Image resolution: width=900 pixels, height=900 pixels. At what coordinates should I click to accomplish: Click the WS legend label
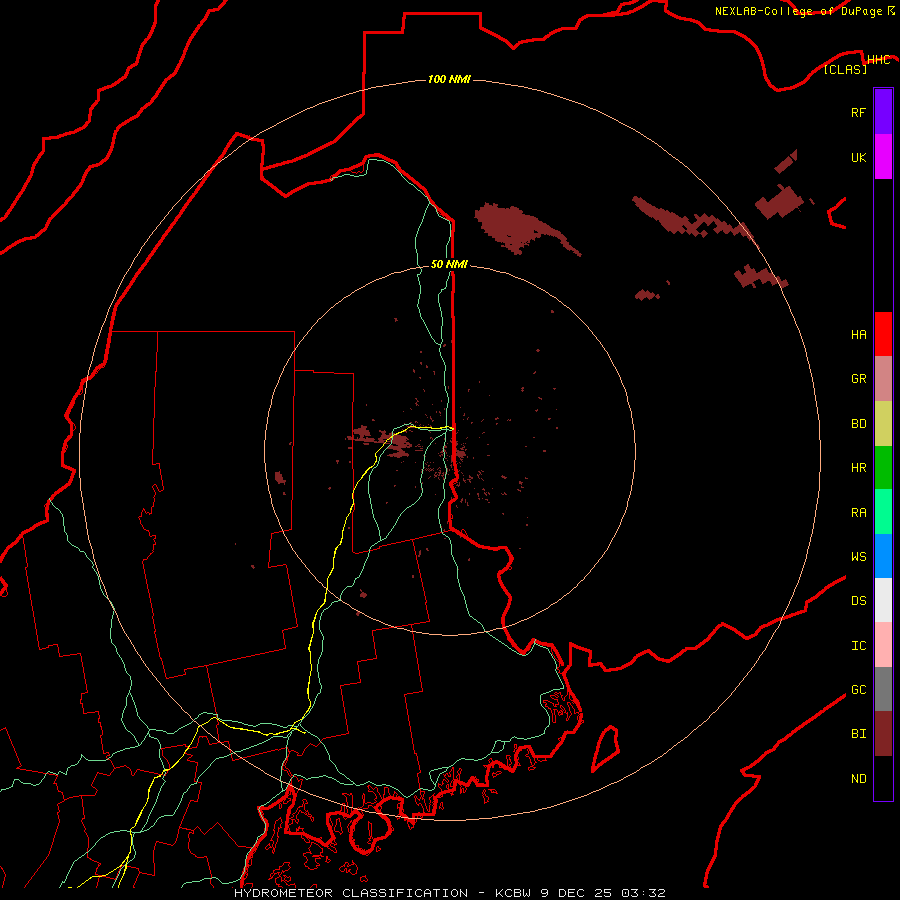click(858, 557)
